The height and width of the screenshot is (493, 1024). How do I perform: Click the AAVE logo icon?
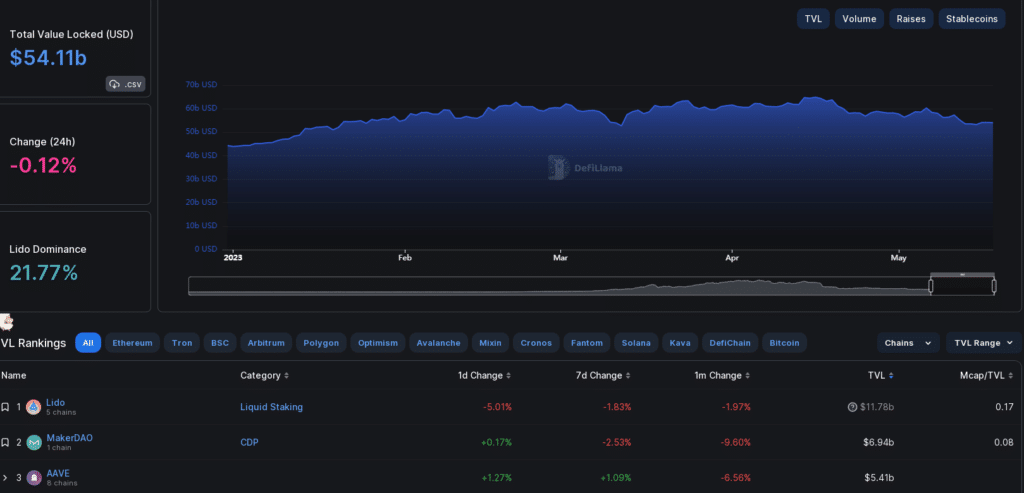pyautogui.click(x=33, y=477)
